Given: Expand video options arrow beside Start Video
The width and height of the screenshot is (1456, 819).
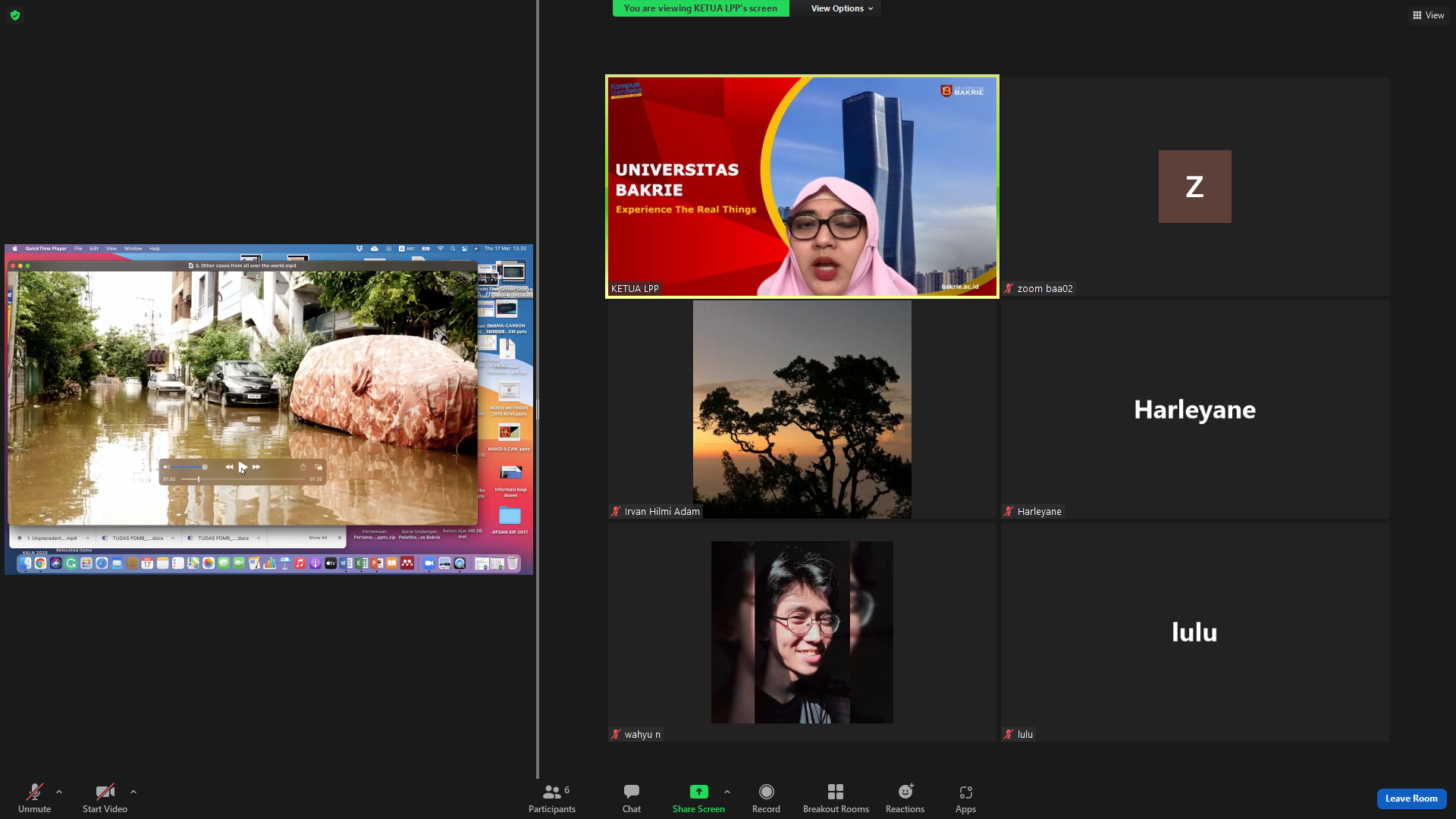Looking at the screenshot, I should tap(133, 792).
